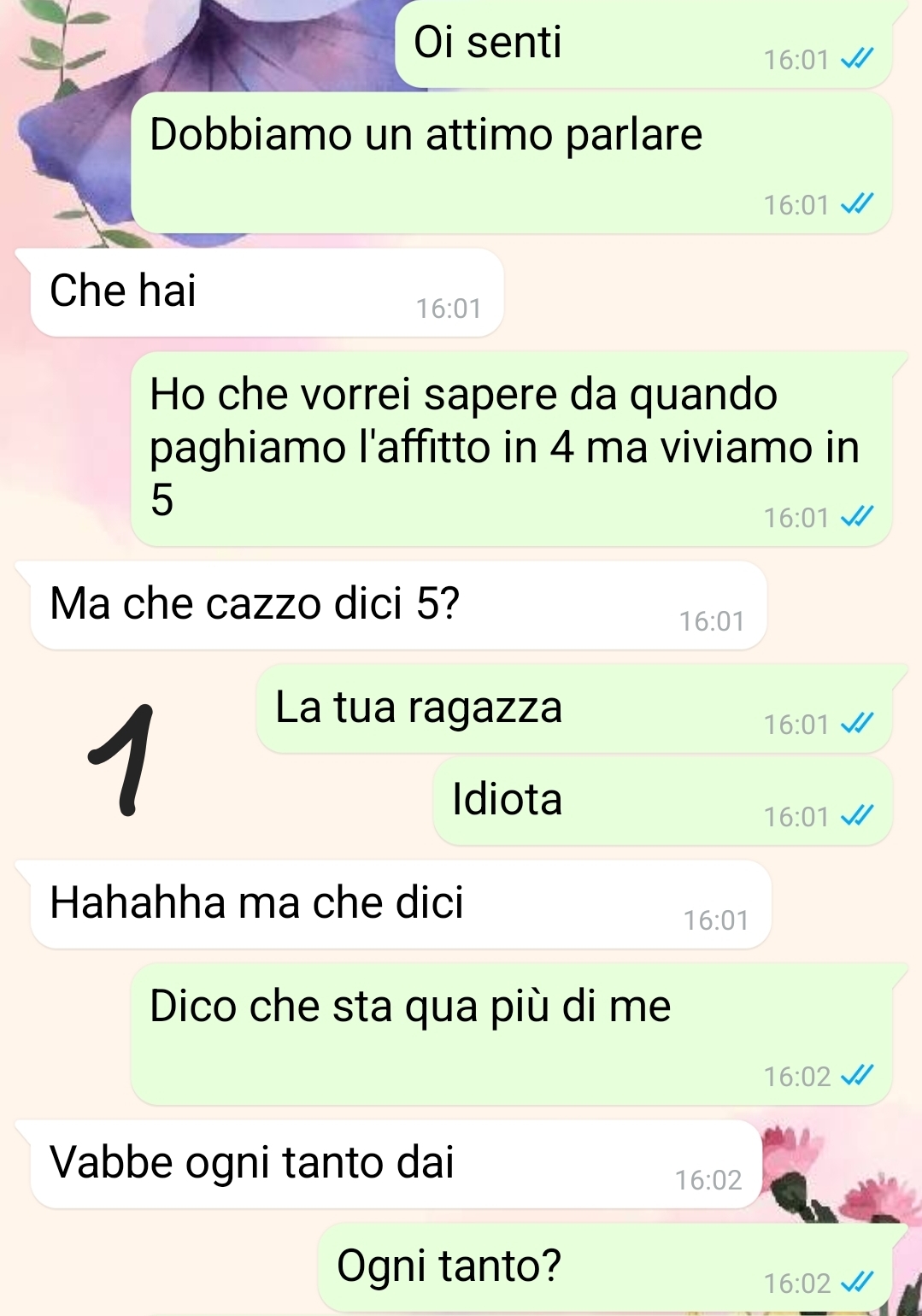
Task: Tap read ticks on "Dobbiamo un attimo parlare"
Action: (858, 204)
